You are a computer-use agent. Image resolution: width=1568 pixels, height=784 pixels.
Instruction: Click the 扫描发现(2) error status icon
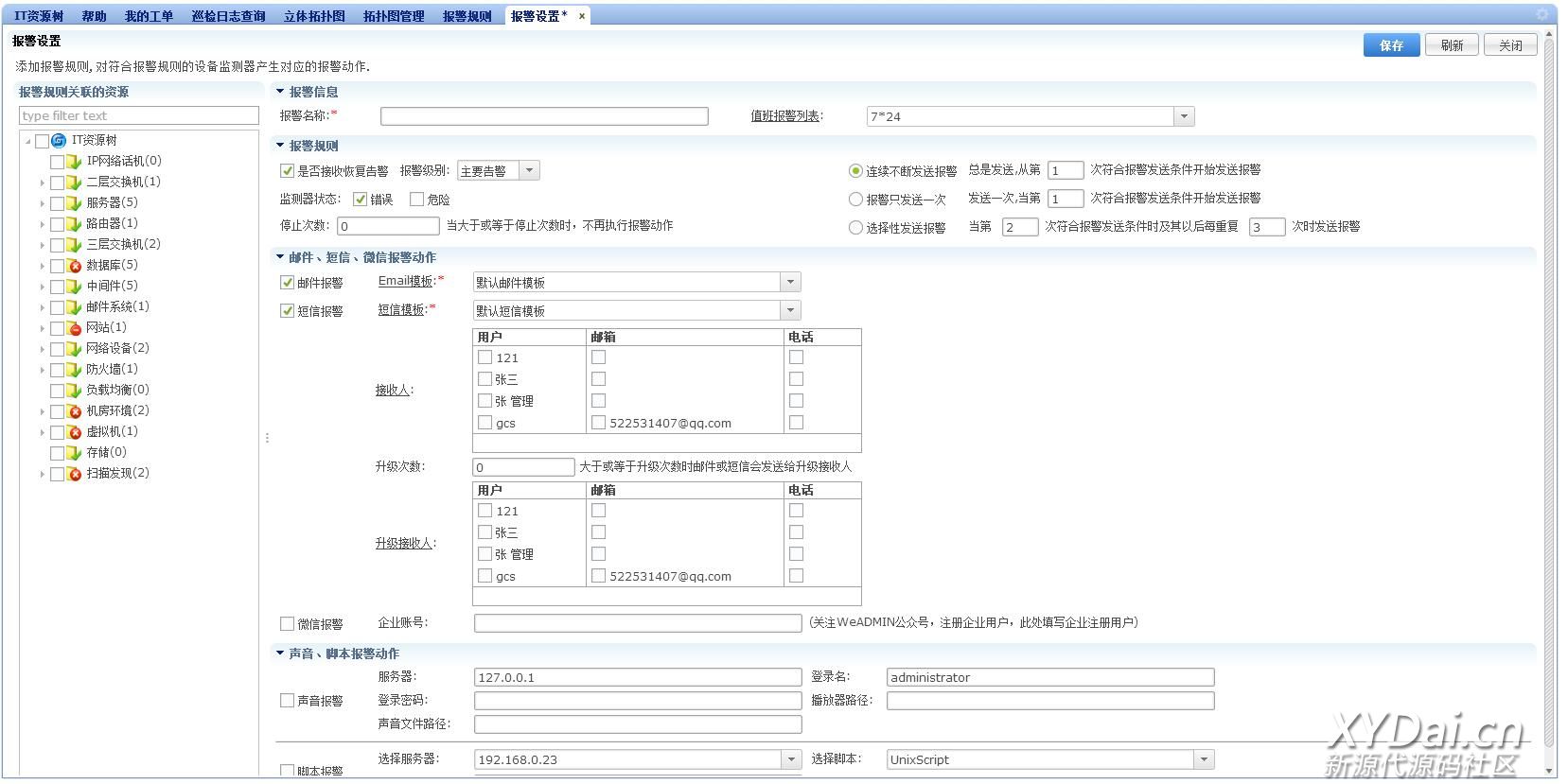pos(74,473)
